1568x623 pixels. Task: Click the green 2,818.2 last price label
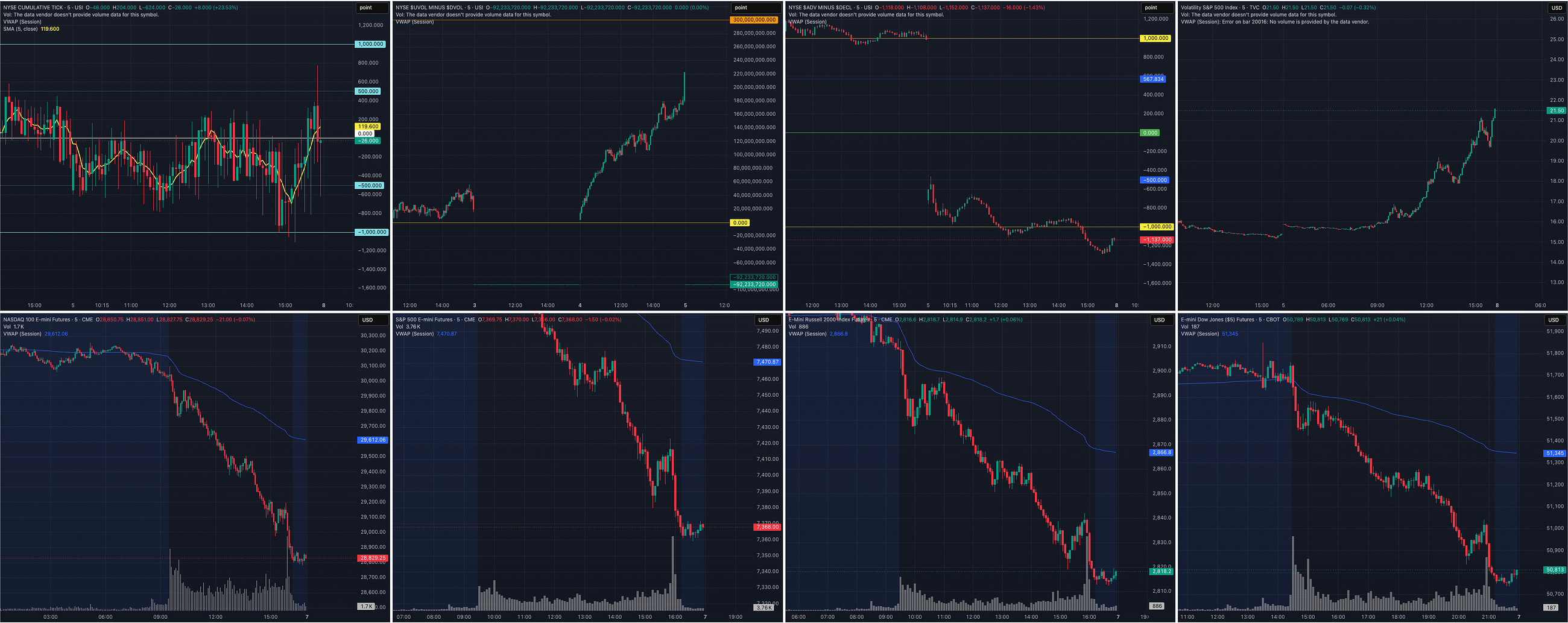point(1161,571)
